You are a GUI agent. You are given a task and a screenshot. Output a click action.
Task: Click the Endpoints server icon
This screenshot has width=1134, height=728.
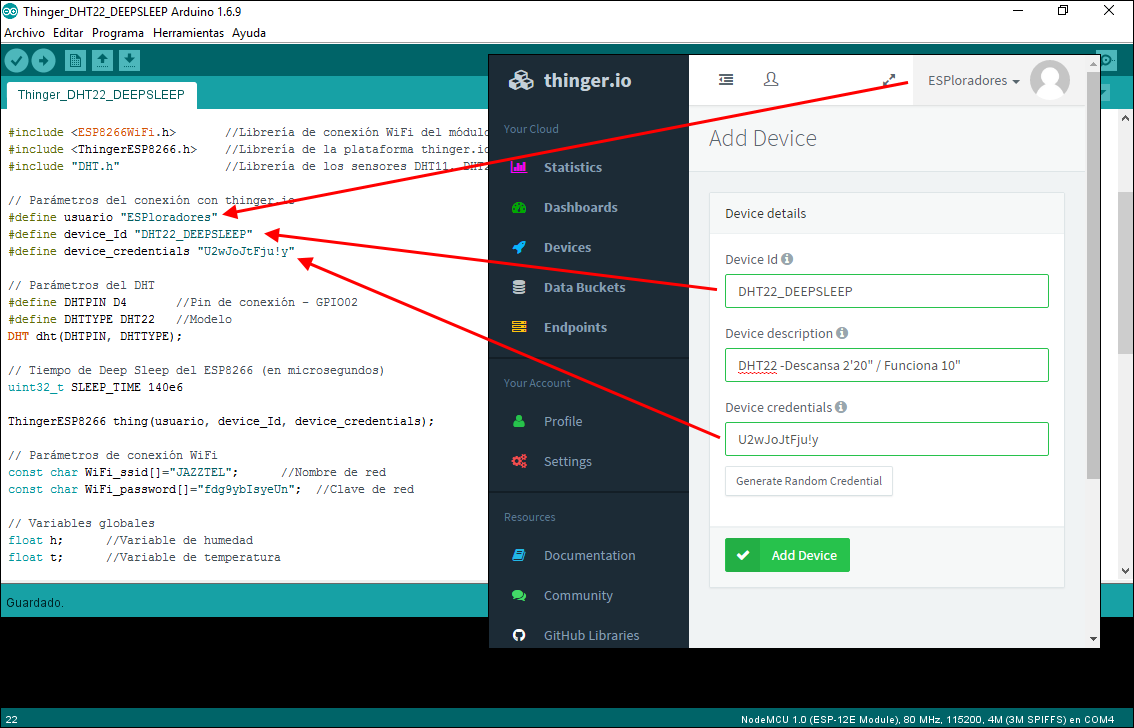pos(519,327)
